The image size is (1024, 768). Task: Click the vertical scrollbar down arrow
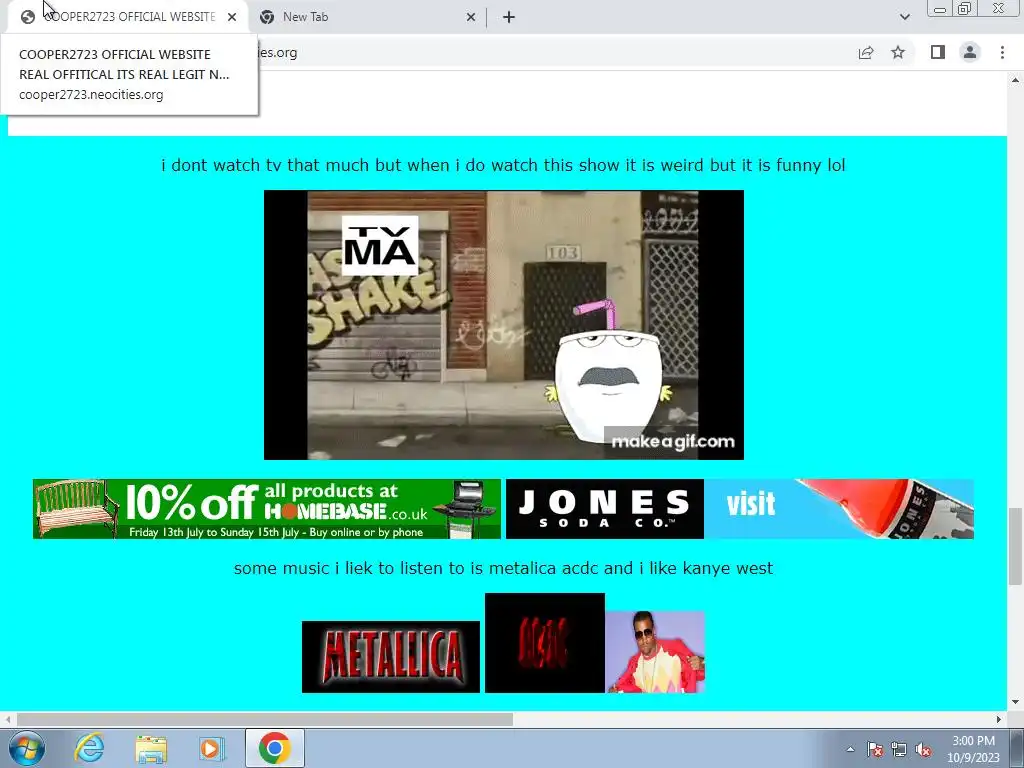click(x=1015, y=702)
